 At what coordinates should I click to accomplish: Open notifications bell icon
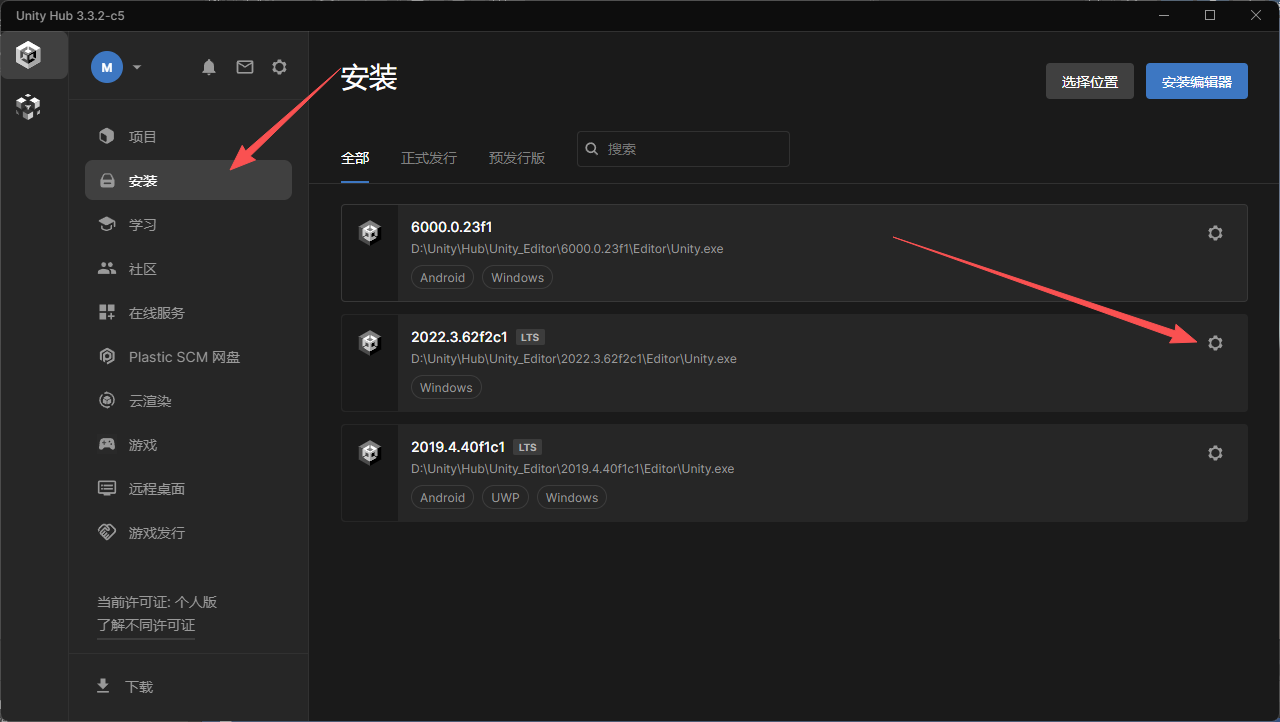tap(209, 67)
